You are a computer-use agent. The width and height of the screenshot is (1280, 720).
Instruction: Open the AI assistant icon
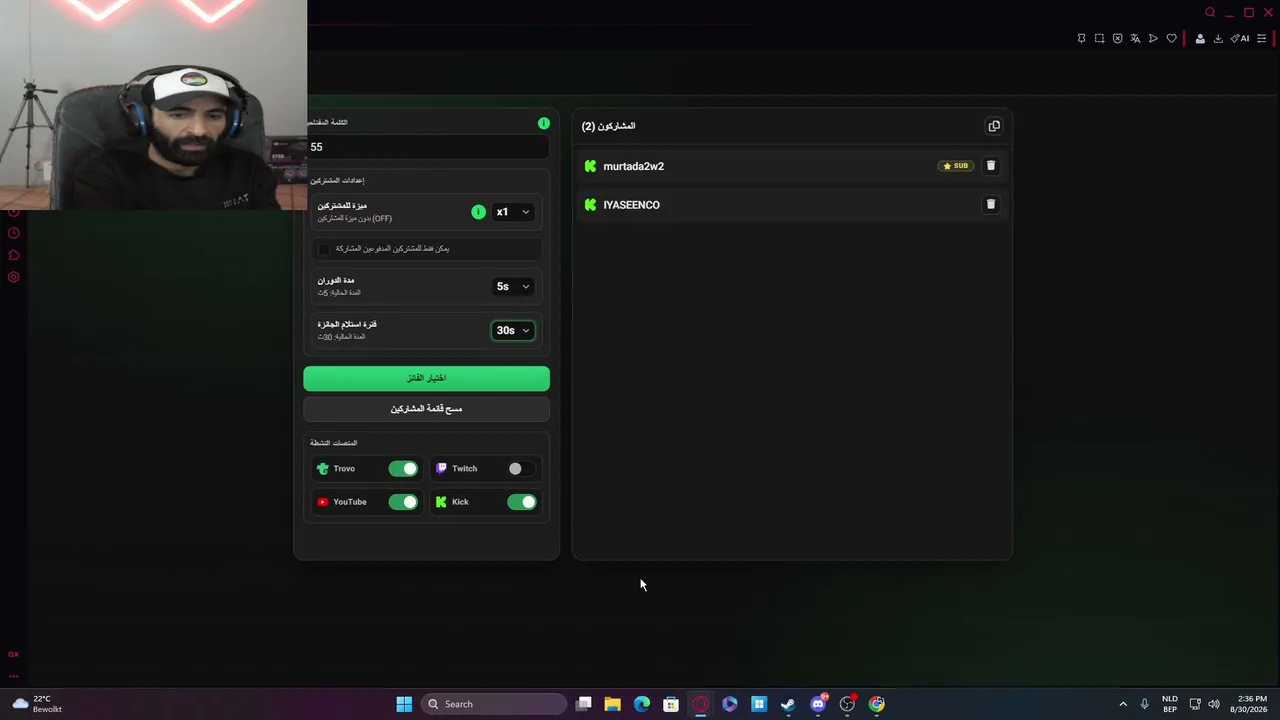[1240, 38]
